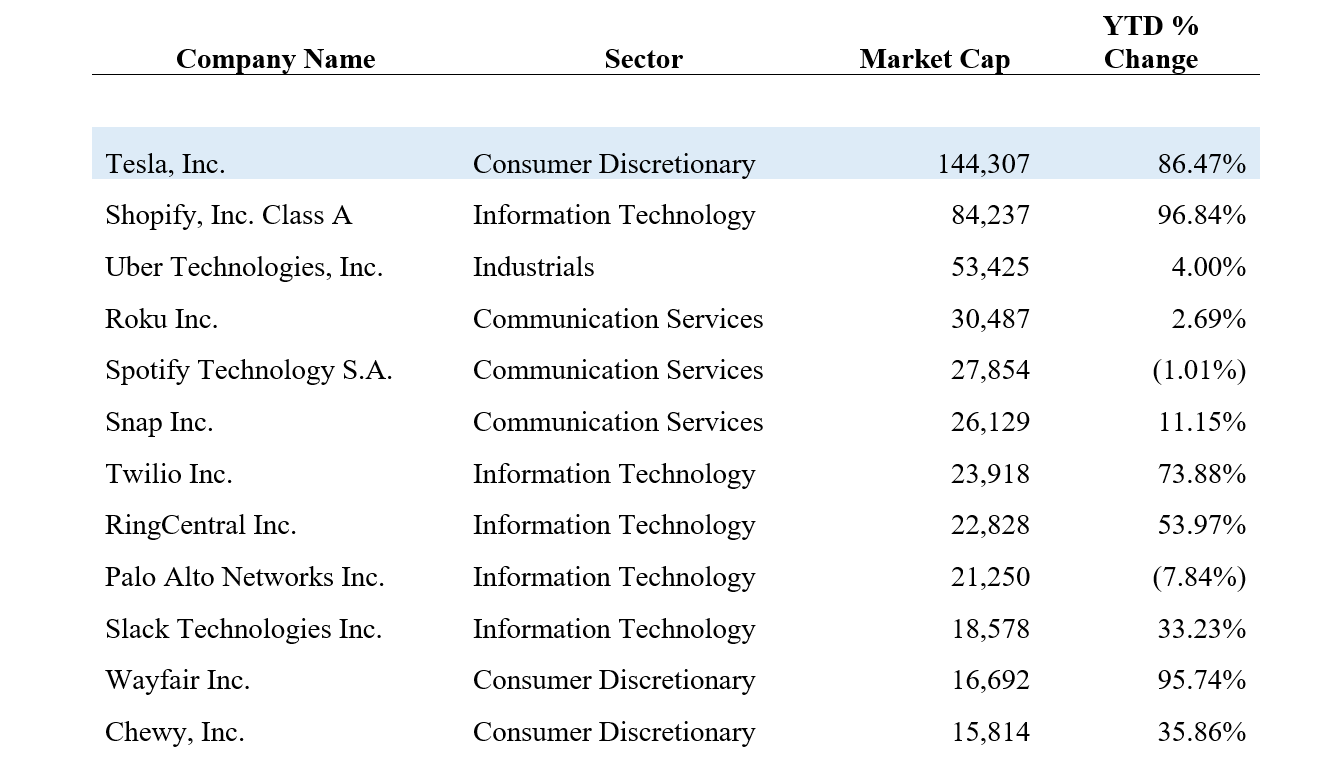Select Palo Alto Networks' (7.84%) value
This screenshot has height=767, width=1344.
coord(1199,578)
